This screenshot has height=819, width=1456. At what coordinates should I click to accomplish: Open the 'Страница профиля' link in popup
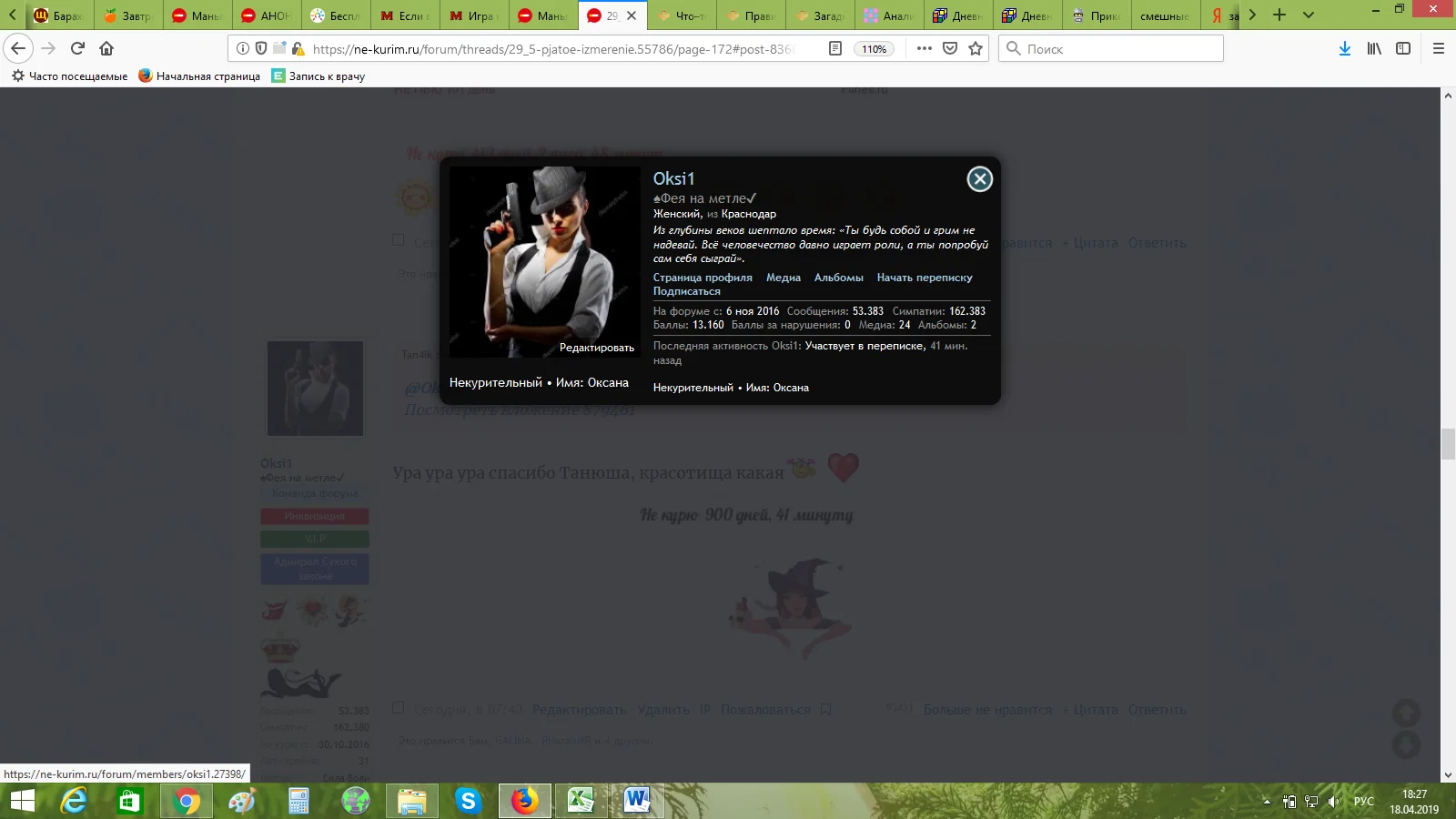(703, 278)
